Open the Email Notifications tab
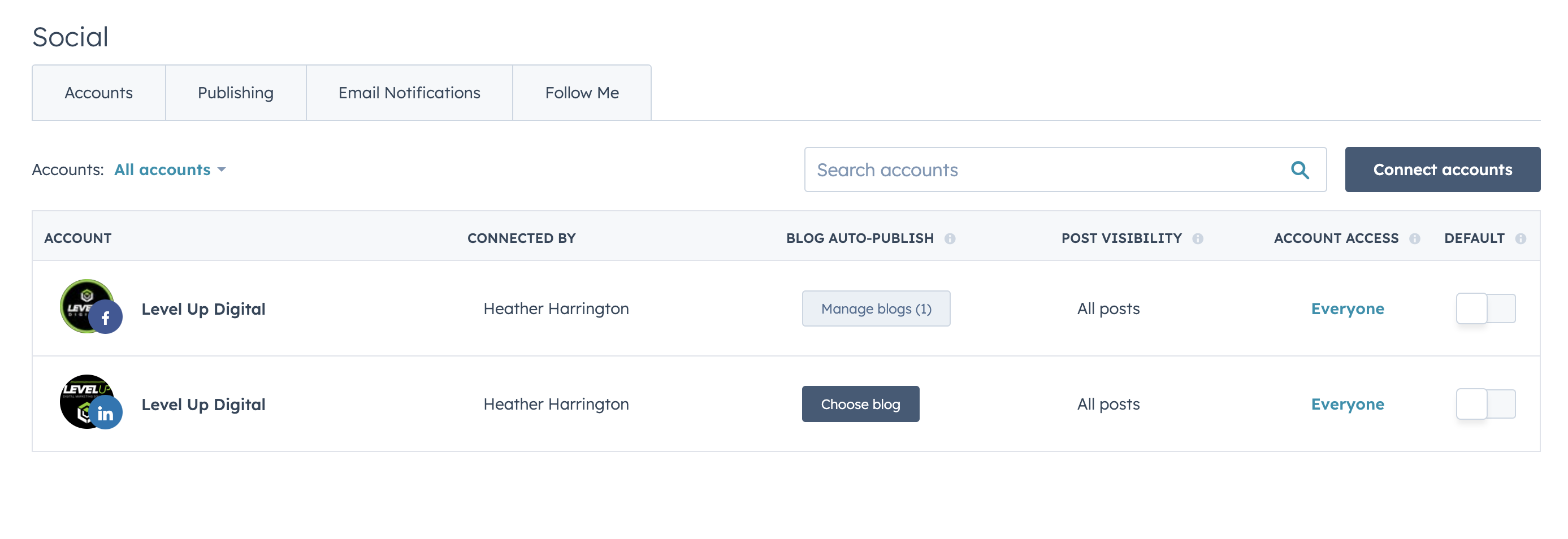Viewport: 1568px width, 539px height. 409,93
